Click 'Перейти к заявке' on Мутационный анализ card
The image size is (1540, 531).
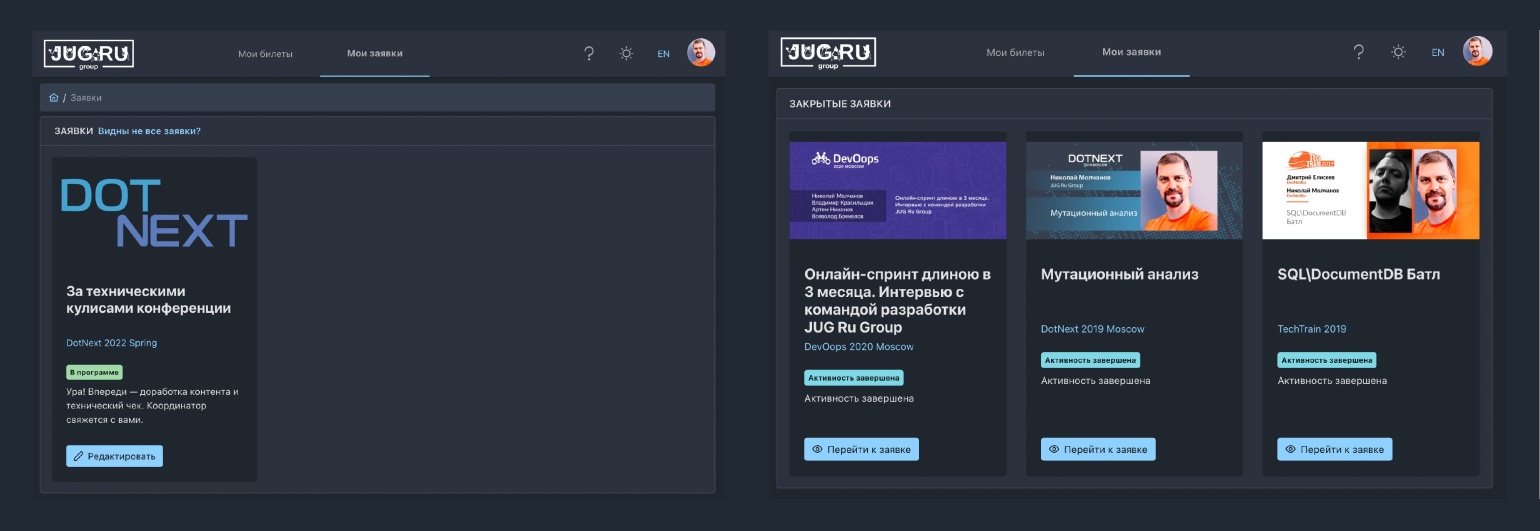pos(1098,449)
